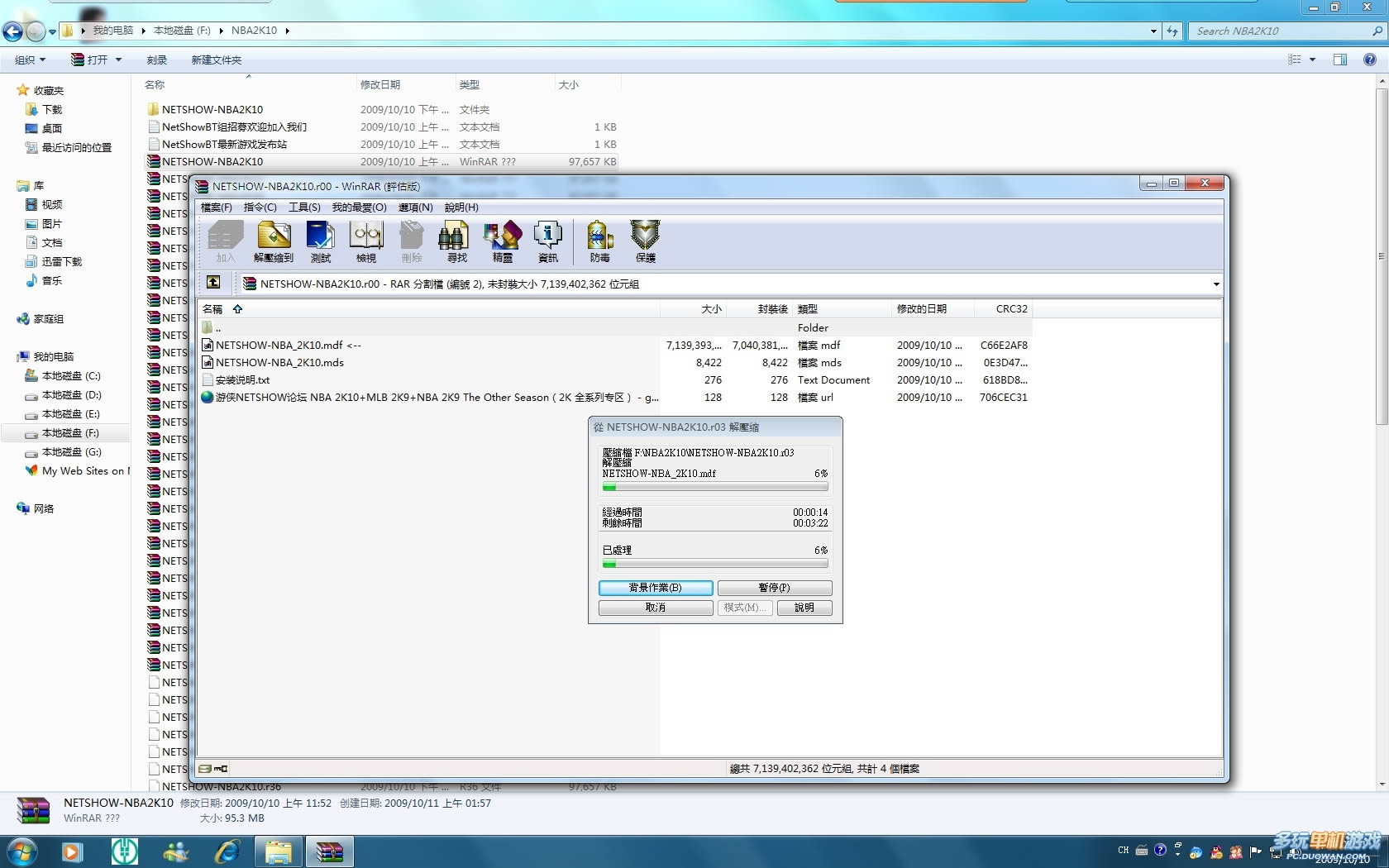Image resolution: width=1389 pixels, height=868 pixels.
Task: Click 新建文件夹 new folder button
Action: (217, 60)
